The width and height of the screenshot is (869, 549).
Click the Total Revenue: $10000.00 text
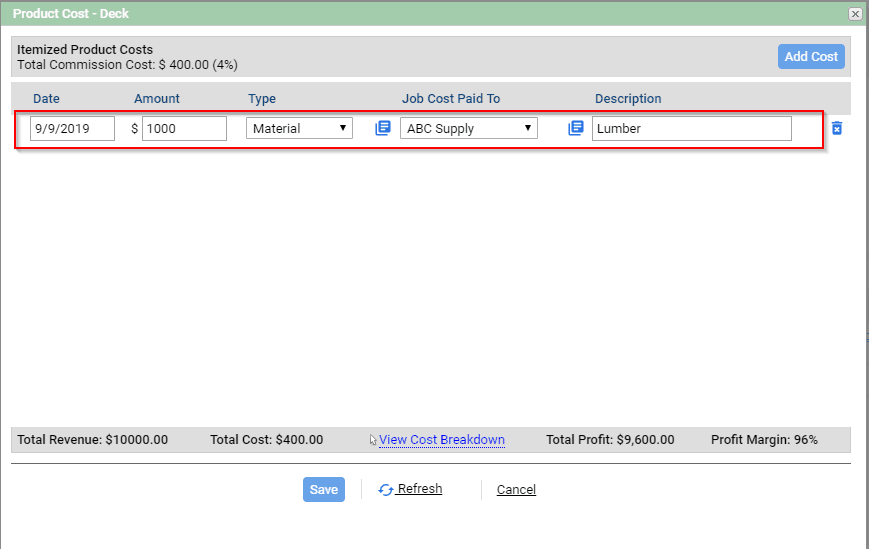pyautogui.click(x=93, y=440)
